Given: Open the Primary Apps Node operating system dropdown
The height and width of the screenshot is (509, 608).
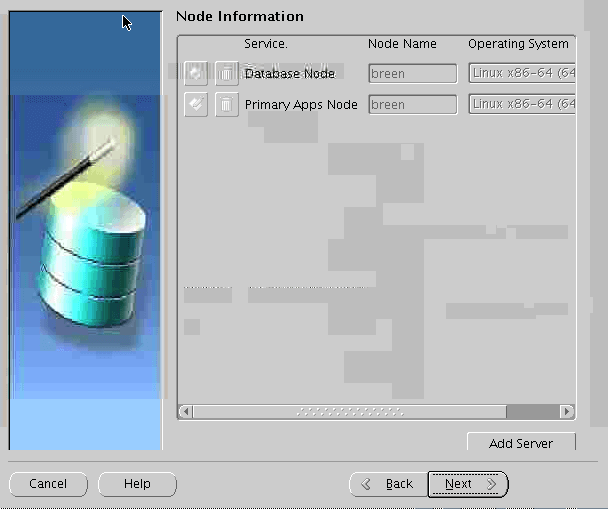Looking at the screenshot, I should [522, 104].
